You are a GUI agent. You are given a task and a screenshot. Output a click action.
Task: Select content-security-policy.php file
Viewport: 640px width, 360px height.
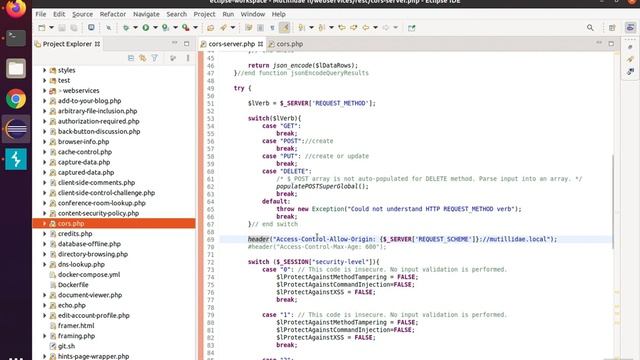pos(98,213)
